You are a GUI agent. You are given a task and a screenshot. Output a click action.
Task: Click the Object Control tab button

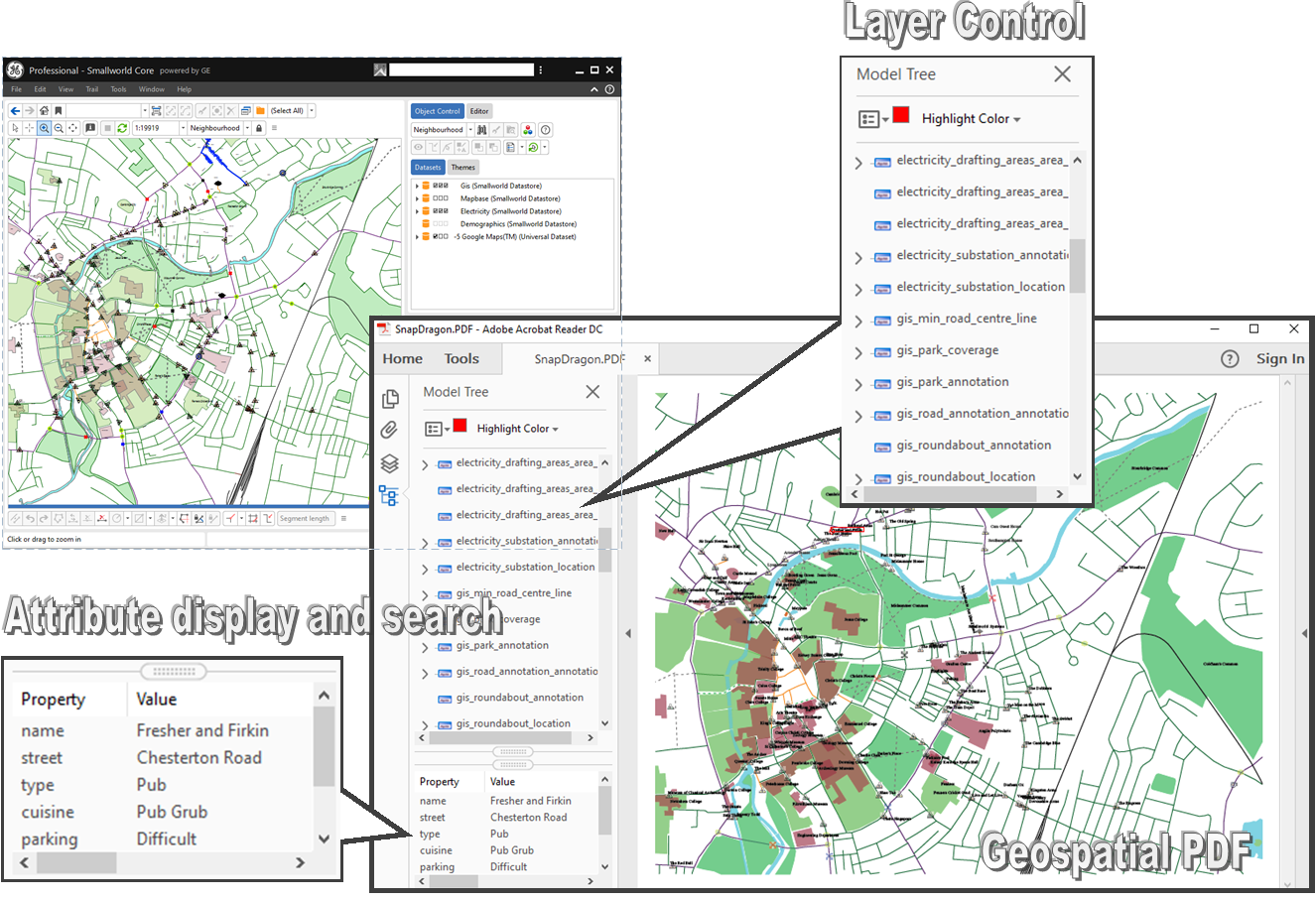tap(438, 111)
